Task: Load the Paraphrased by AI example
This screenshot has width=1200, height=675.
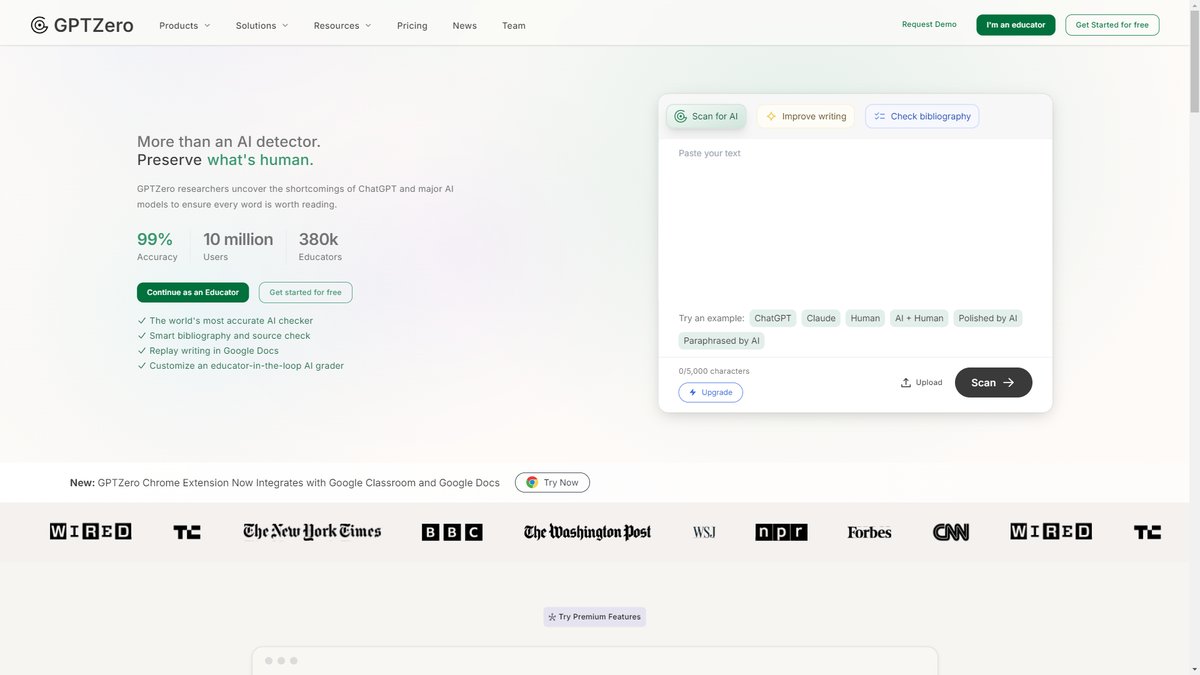Action: pos(722,340)
